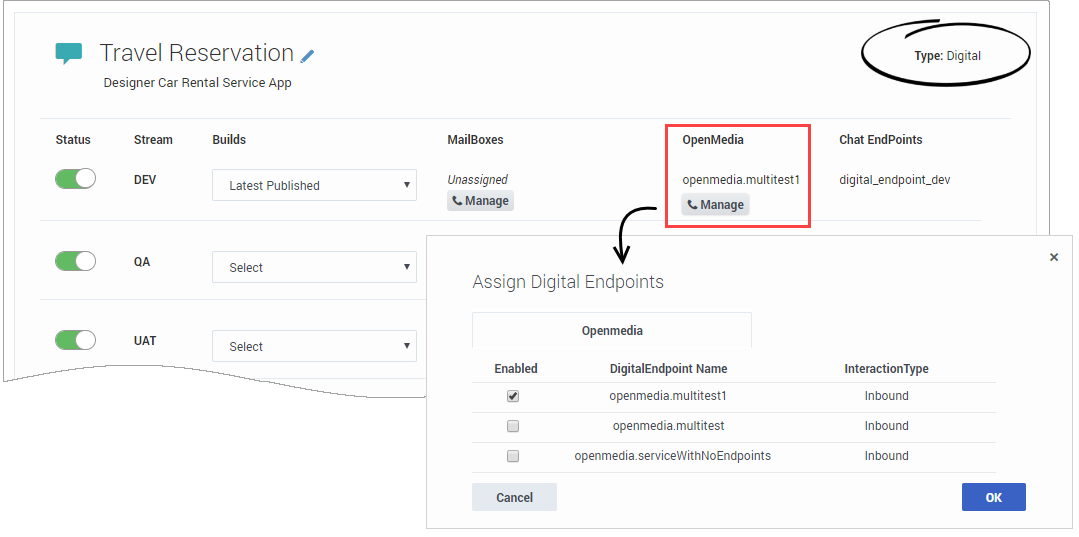This screenshot has width=1079, height=537.
Task: Close the Assign Digital Endpoints dialog
Action: 1053,257
